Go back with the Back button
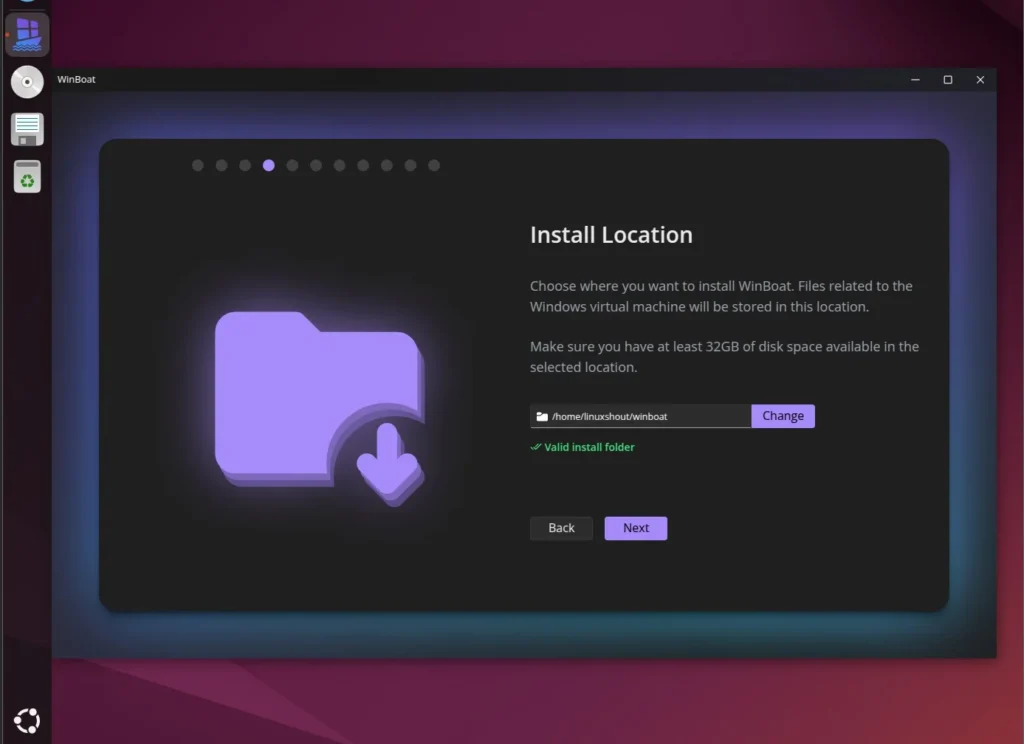This screenshot has width=1024, height=744. [562, 528]
